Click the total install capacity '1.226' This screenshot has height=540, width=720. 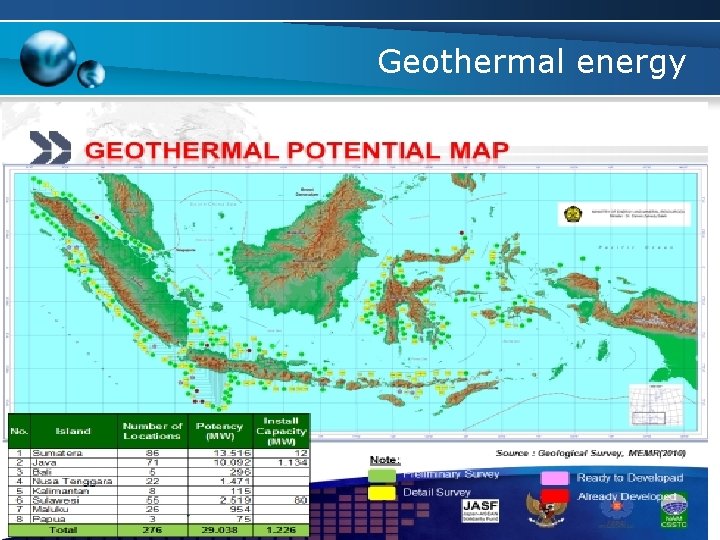pos(281,530)
